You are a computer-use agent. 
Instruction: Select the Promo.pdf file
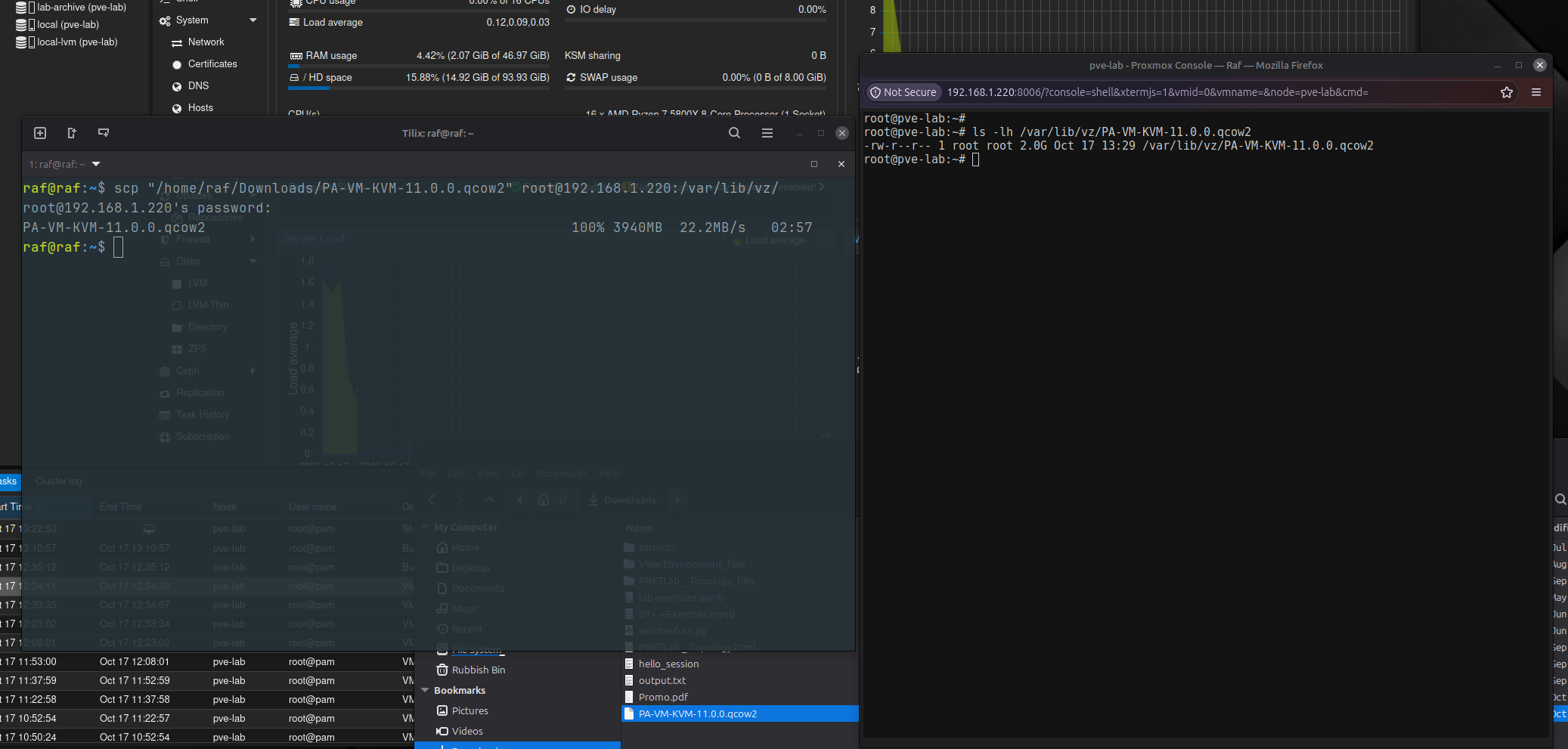[663, 698]
